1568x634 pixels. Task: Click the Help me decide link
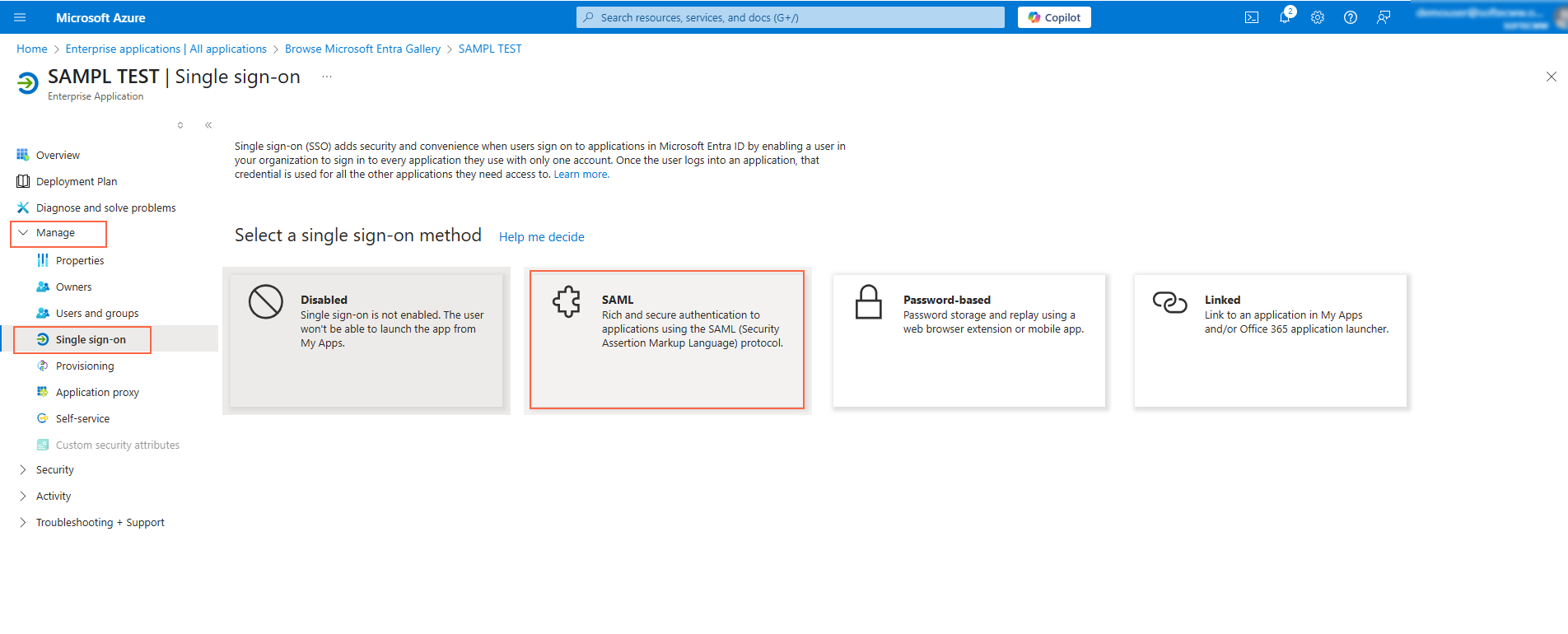point(541,237)
